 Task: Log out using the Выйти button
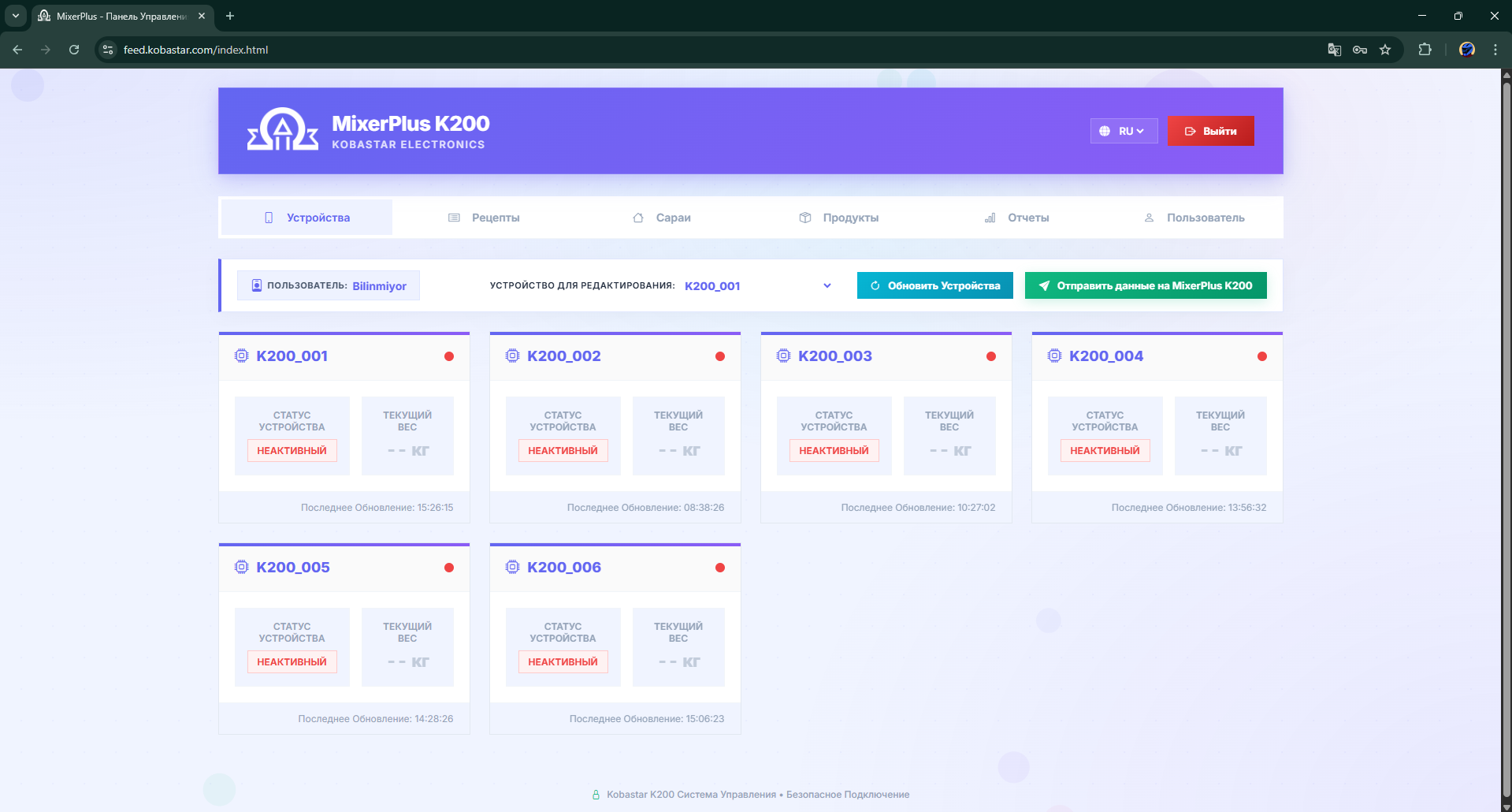[x=1210, y=131]
